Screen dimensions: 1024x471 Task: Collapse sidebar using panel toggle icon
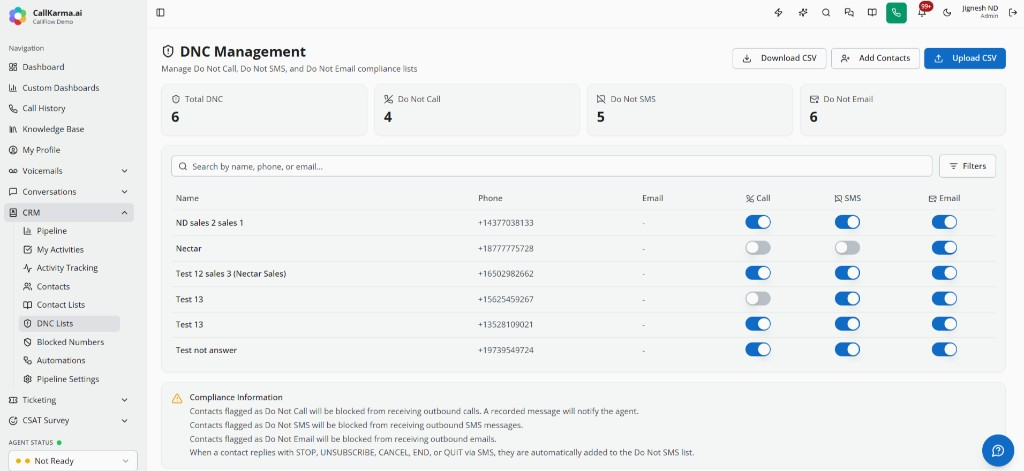click(161, 12)
